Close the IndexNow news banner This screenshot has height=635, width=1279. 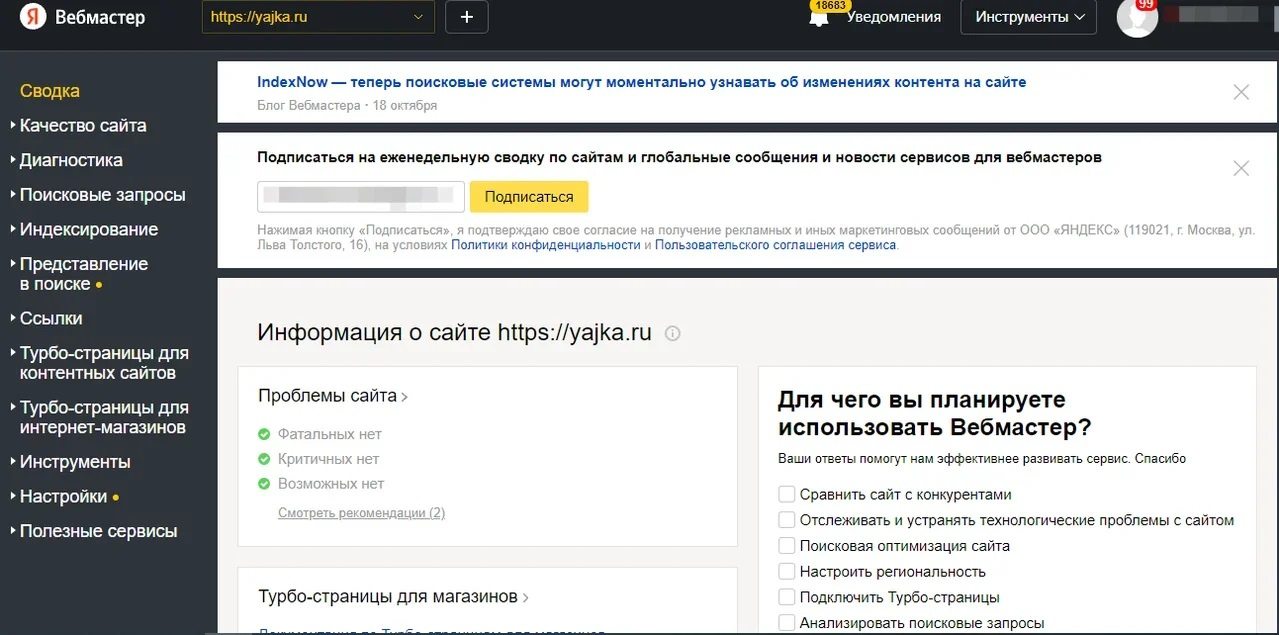coord(1241,92)
